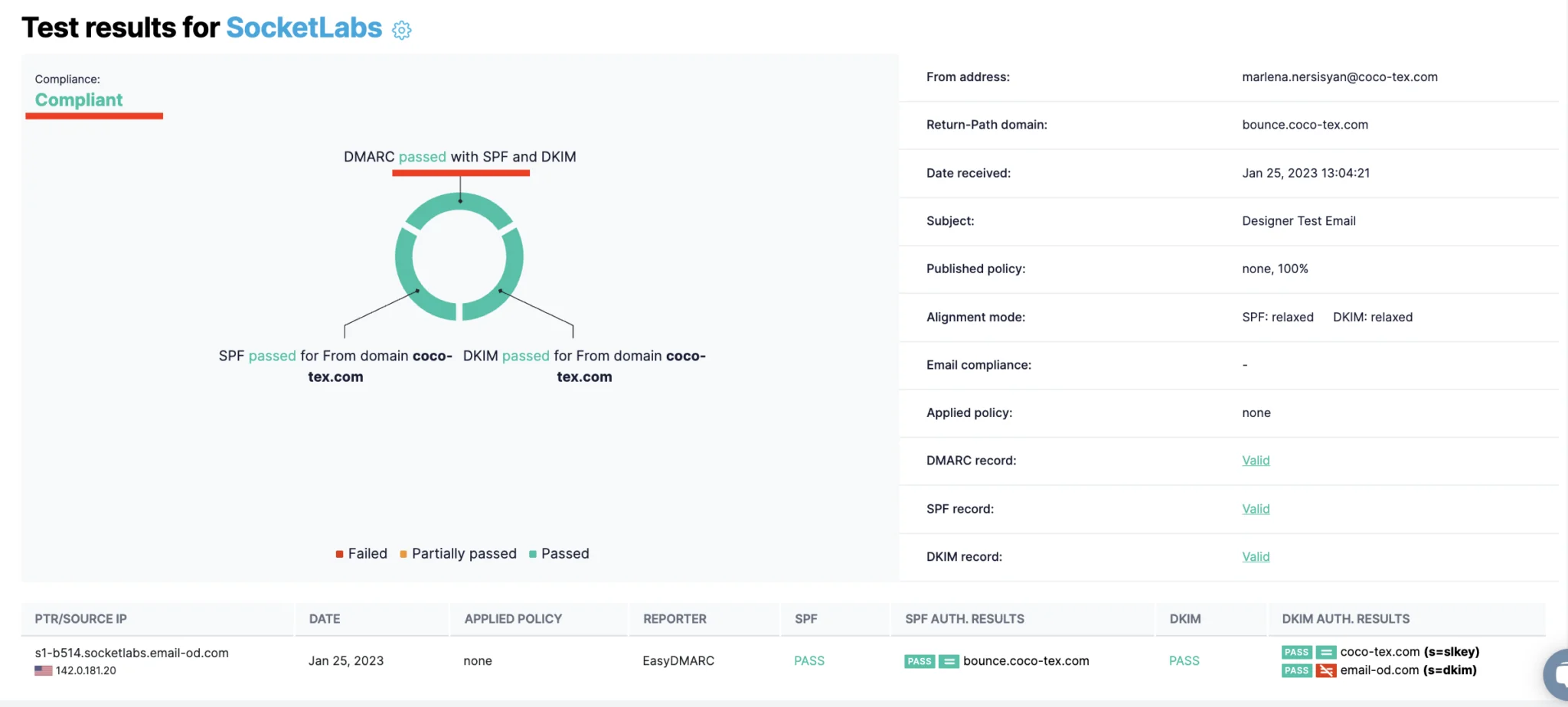Screen dimensions: 1568x707
Task: Click aligned equals icon beside coco-tex.com (s=slkey)
Action: tap(1326, 652)
